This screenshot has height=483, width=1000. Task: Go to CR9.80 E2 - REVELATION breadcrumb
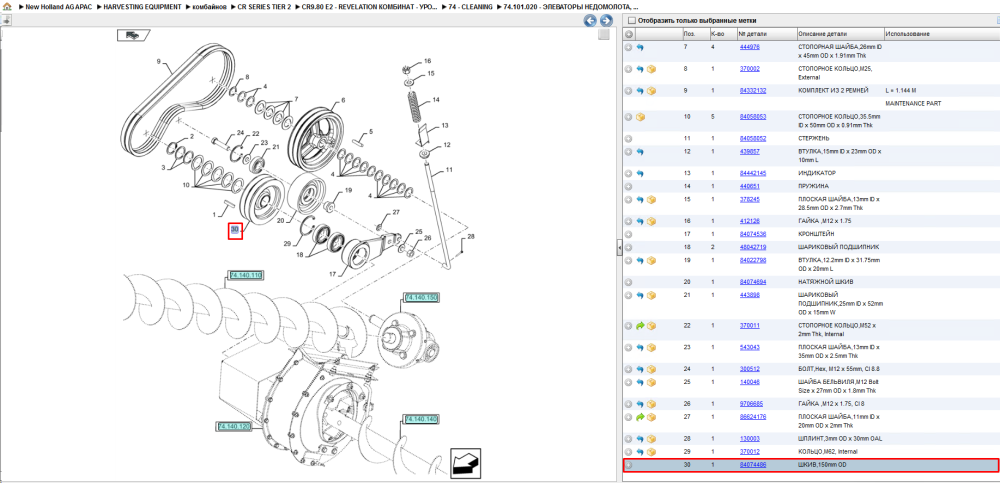[x=369, y=6]
